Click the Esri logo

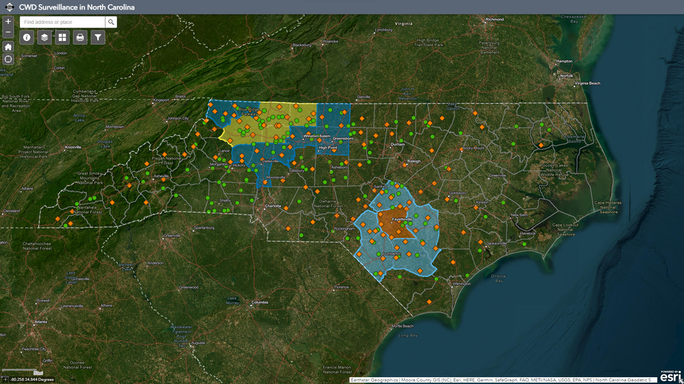click(671, 377)
